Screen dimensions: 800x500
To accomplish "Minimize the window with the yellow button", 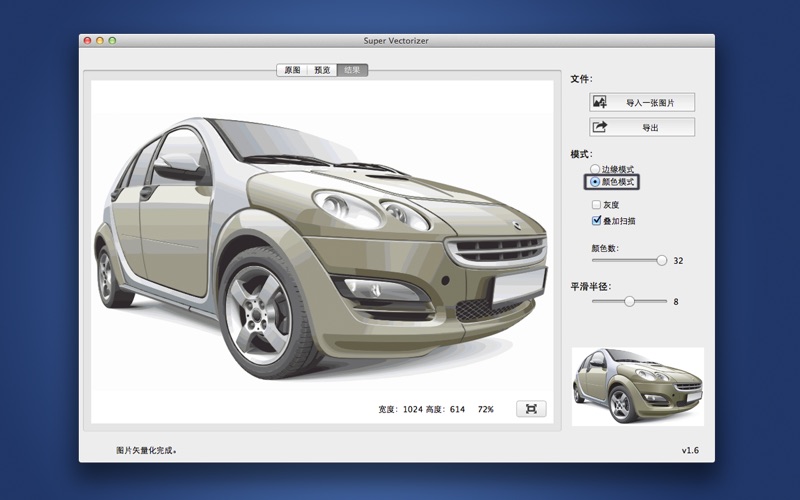I will pos(100,41).
